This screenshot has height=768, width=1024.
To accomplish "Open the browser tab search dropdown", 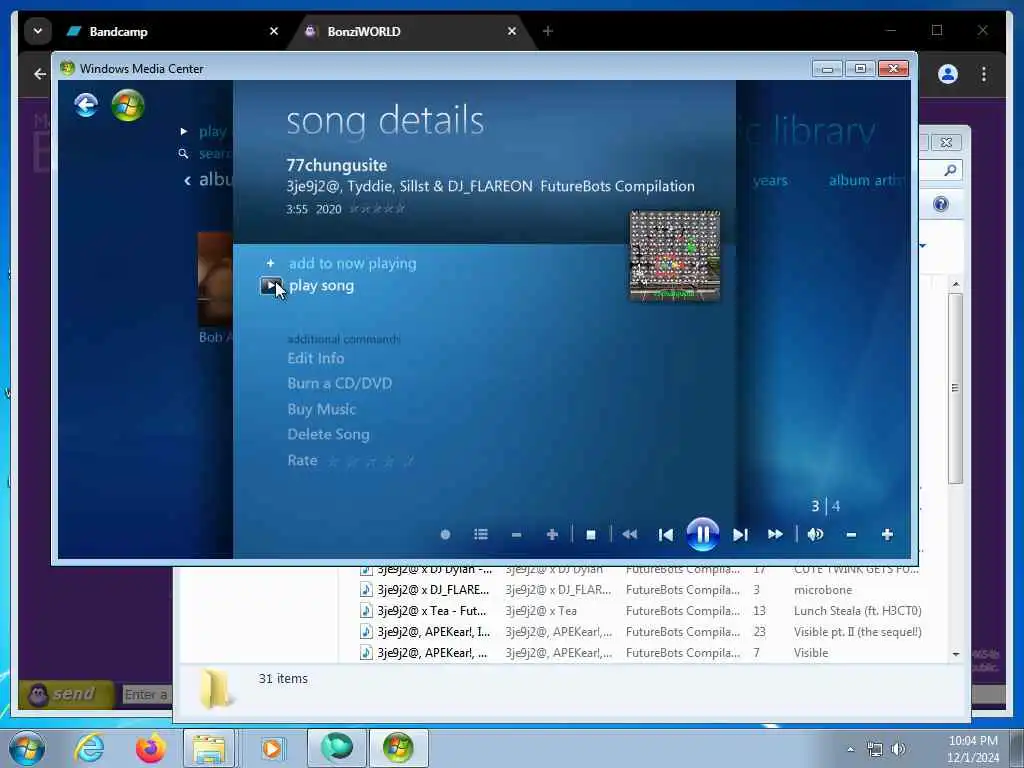I will point(38,31).
